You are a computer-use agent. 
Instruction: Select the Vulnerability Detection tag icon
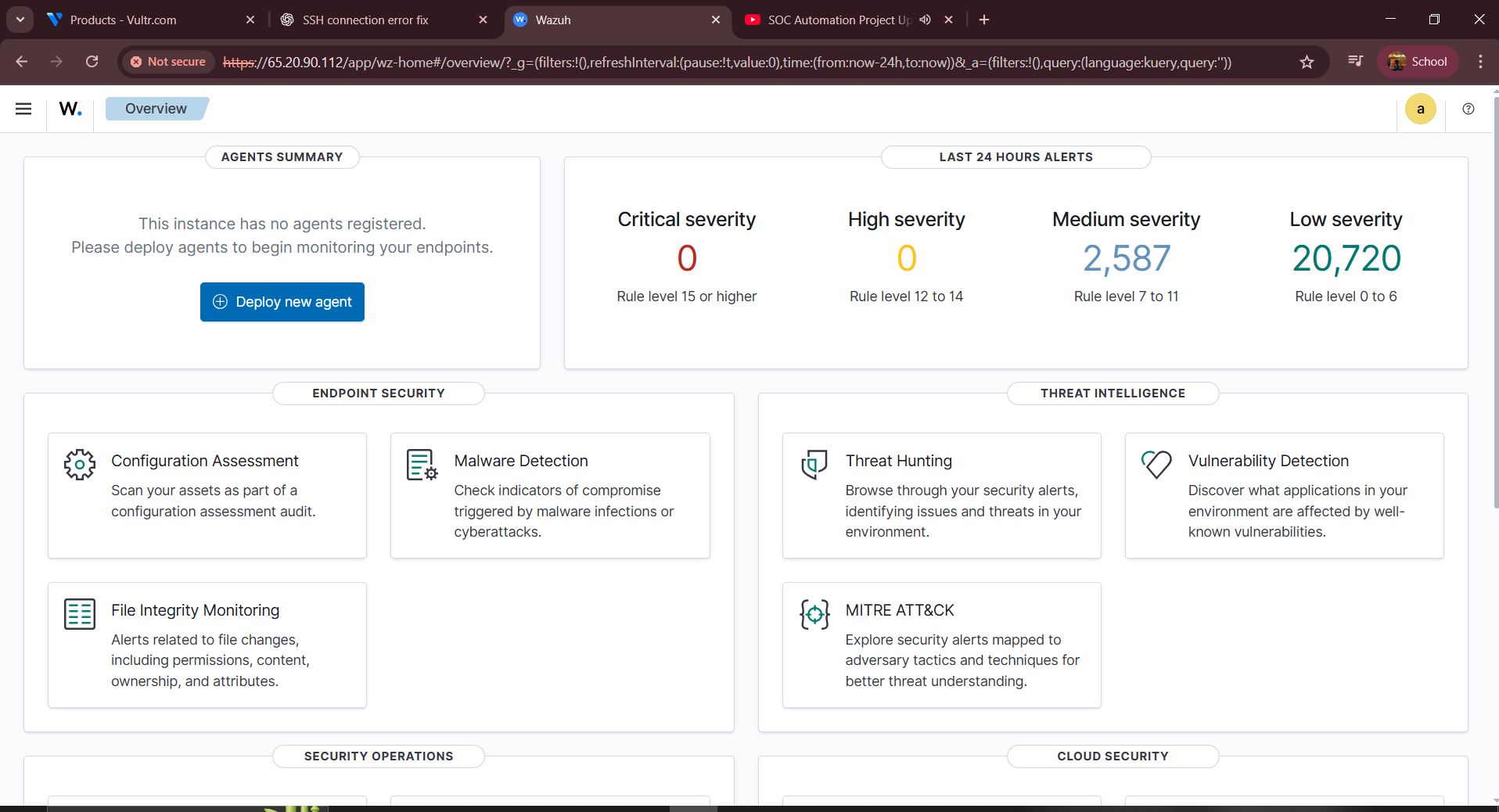click(1156, 465)
